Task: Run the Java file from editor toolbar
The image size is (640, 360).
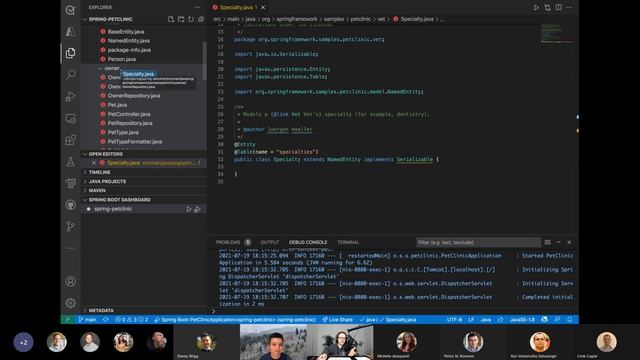Action: tap(536, 7)
